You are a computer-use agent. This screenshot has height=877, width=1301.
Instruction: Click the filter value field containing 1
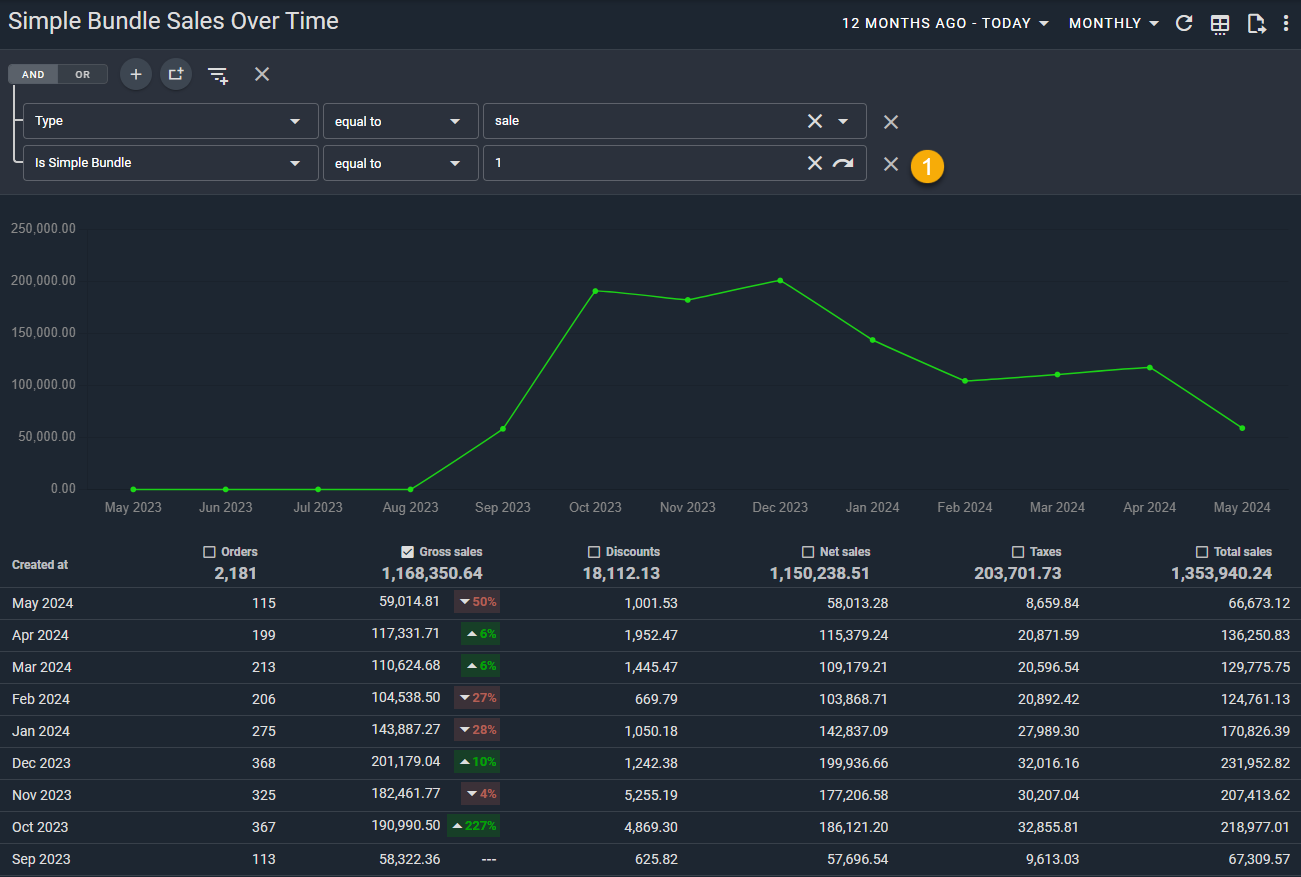[645, 163]
